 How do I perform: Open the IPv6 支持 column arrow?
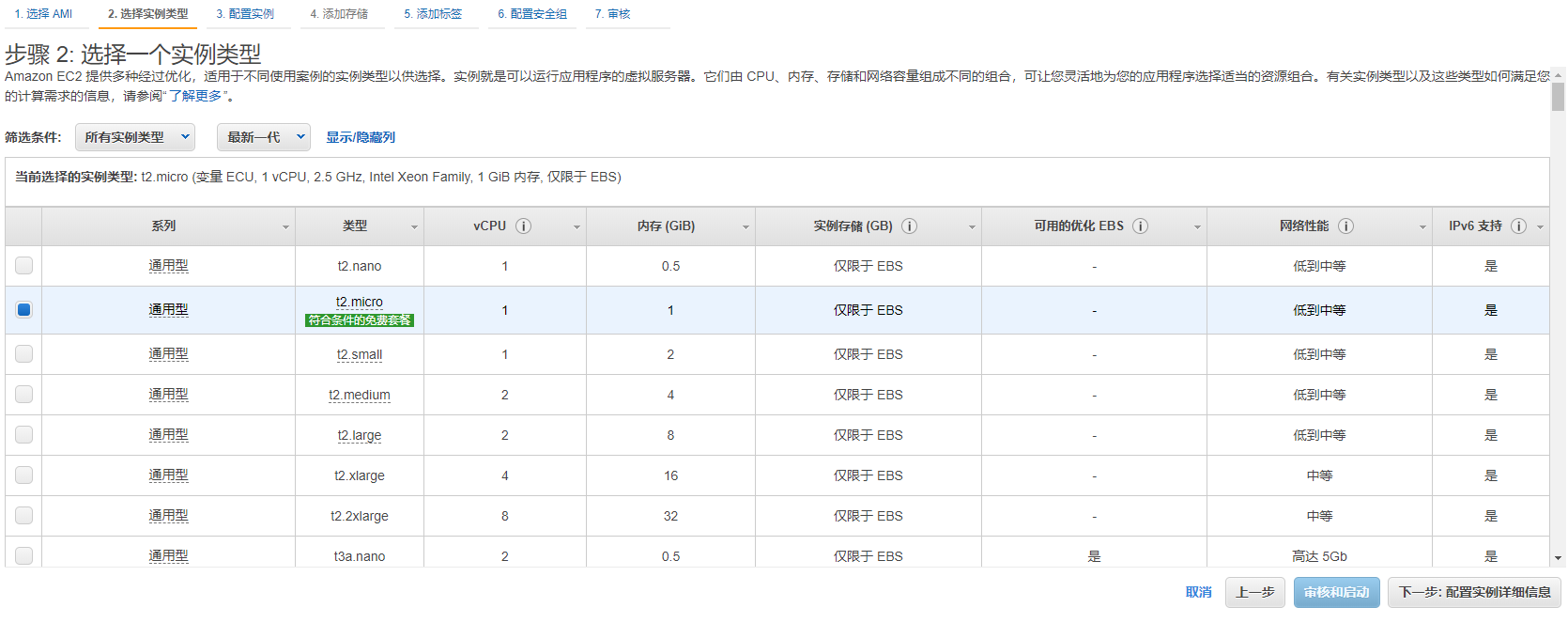(1540, 227)
